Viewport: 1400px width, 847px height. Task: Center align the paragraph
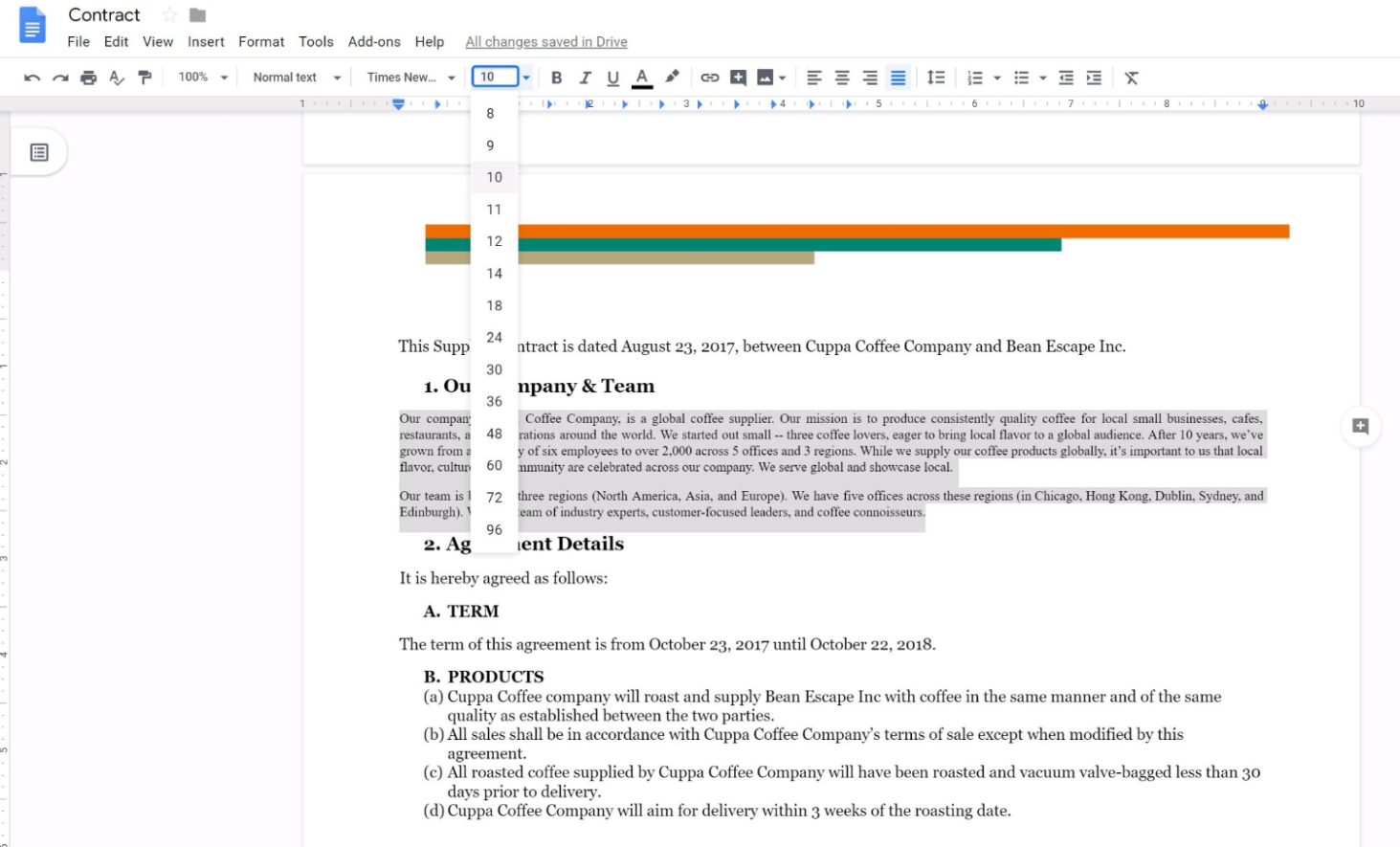[x=842, y=78]
